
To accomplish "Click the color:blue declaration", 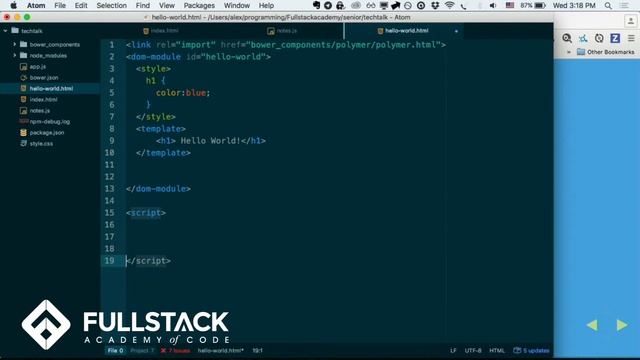I will pos(183,93).
